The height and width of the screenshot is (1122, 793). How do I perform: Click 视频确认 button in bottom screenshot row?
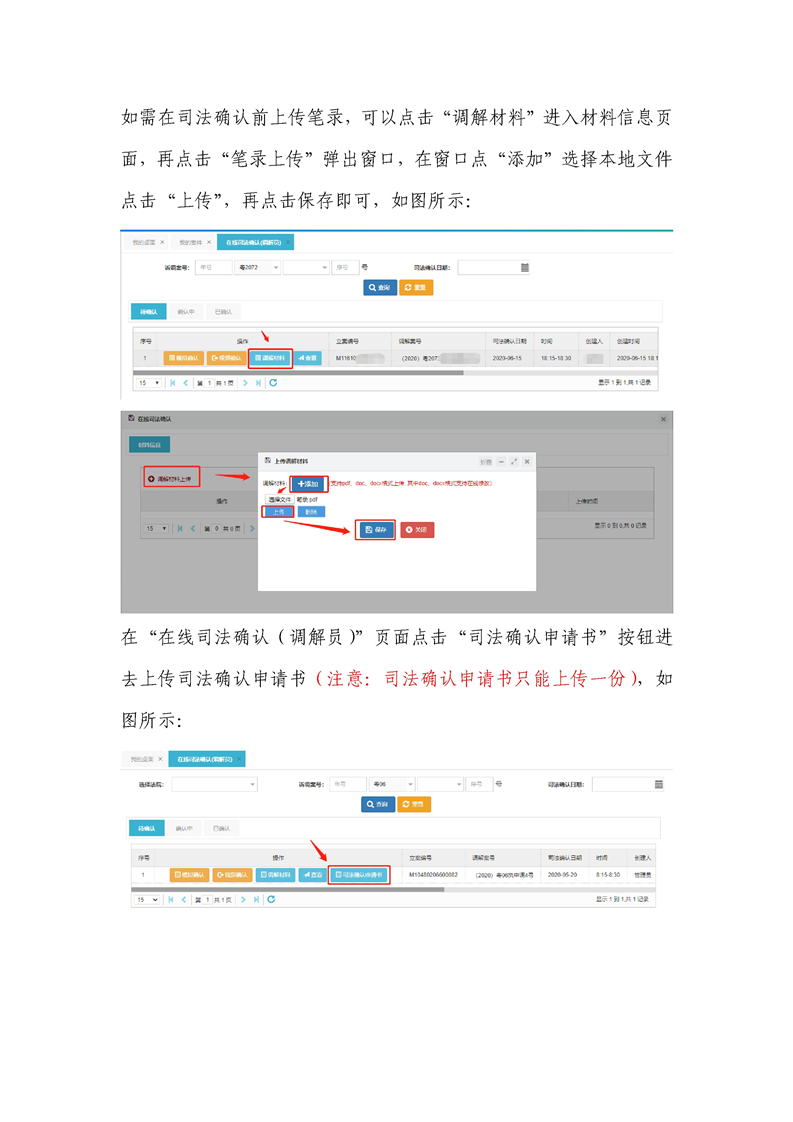(x=232, y=874)
